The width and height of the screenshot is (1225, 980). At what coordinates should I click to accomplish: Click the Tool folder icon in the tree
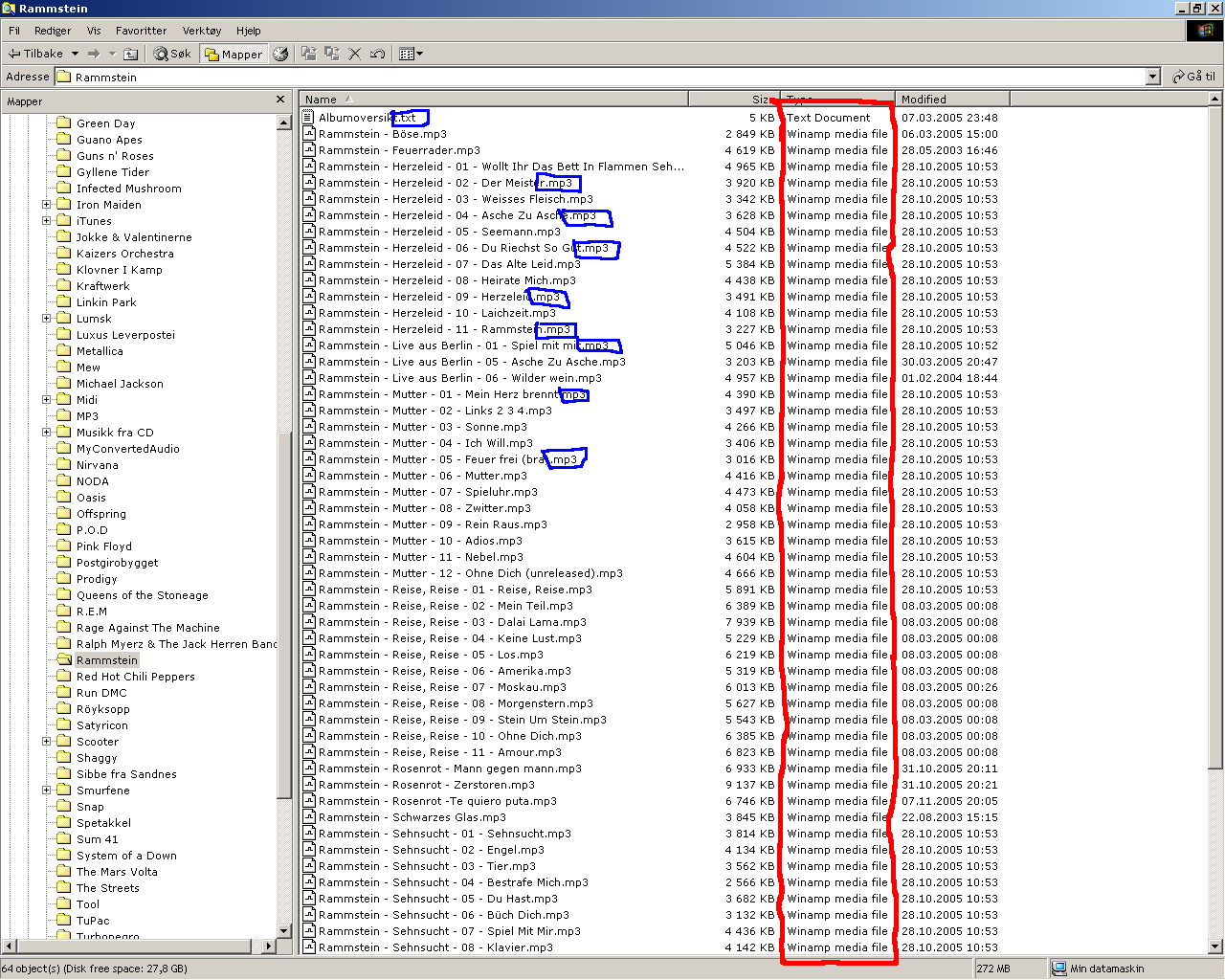pyautogui.click(x=64, y=903)
